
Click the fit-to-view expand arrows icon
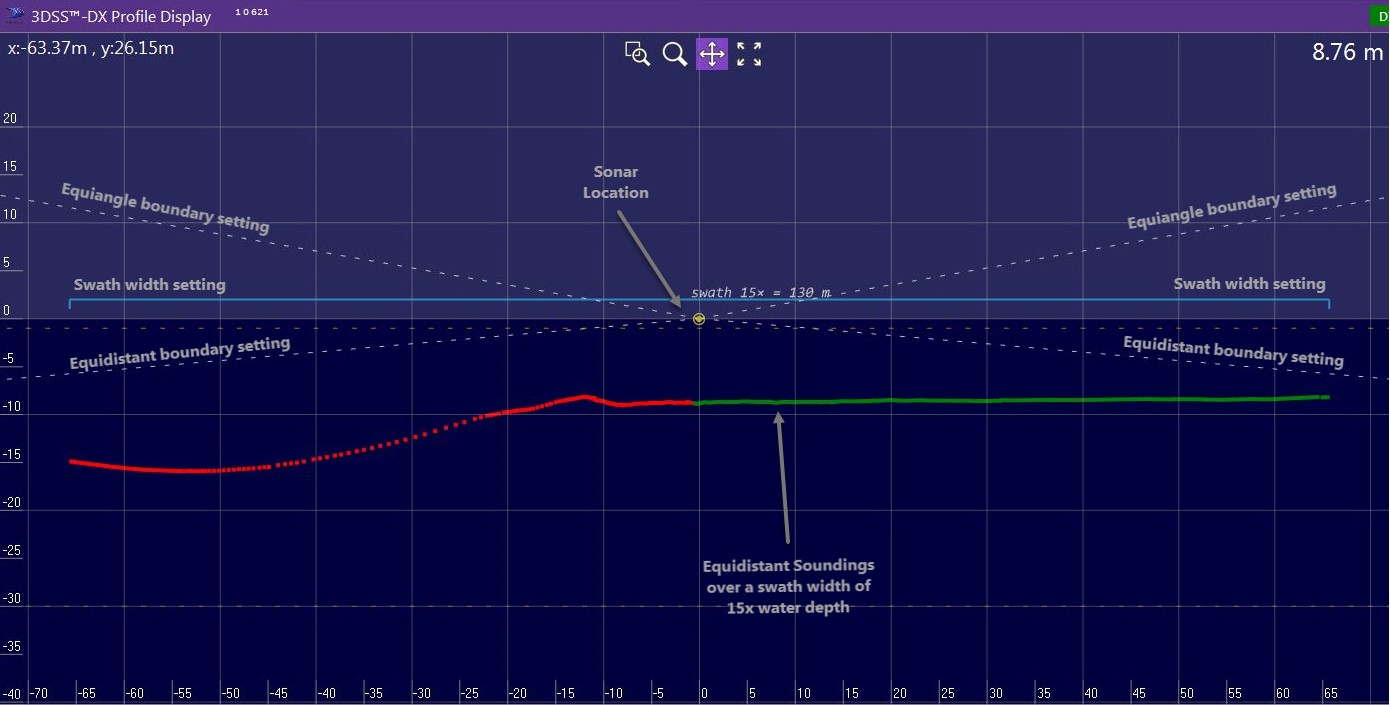click(x=749, y=54)
